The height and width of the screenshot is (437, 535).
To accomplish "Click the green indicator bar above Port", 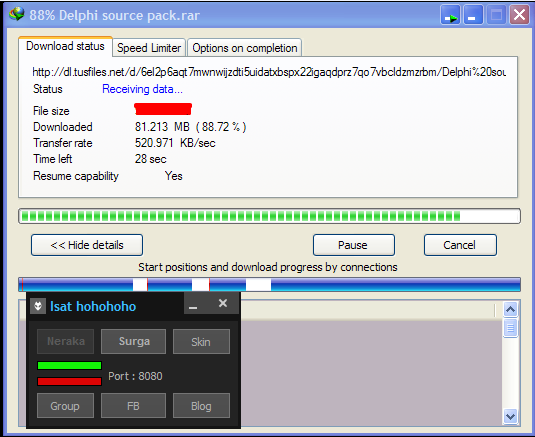I will point(69,365).
